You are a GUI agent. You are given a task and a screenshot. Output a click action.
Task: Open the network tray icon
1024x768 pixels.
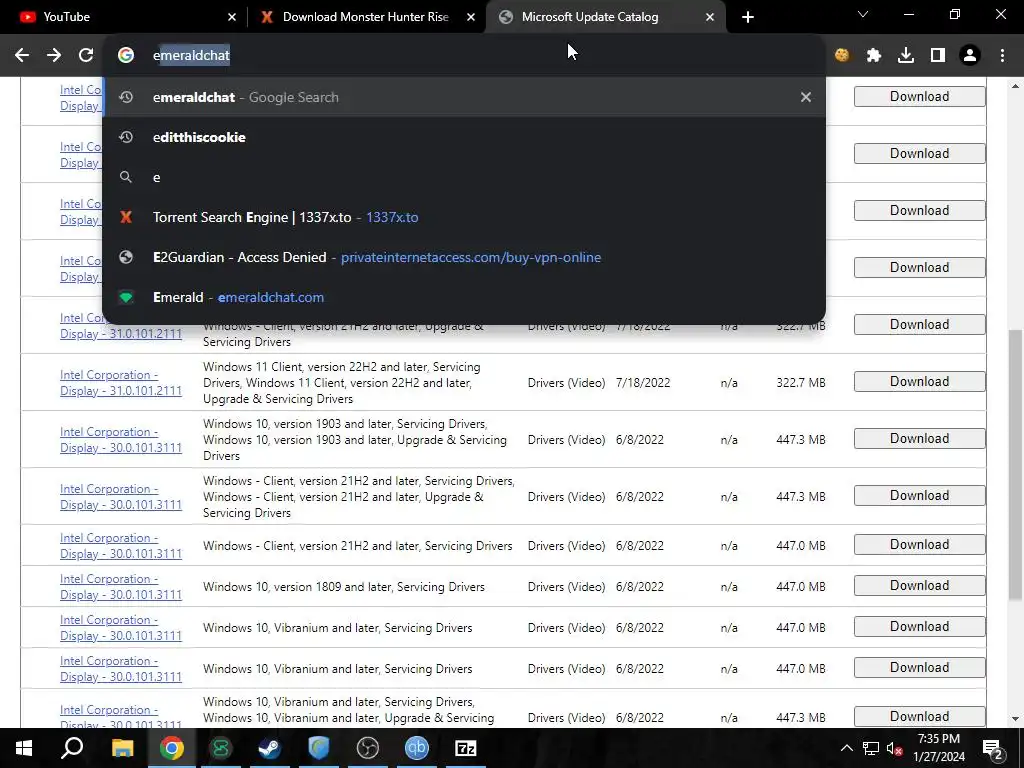click(871, 748)
